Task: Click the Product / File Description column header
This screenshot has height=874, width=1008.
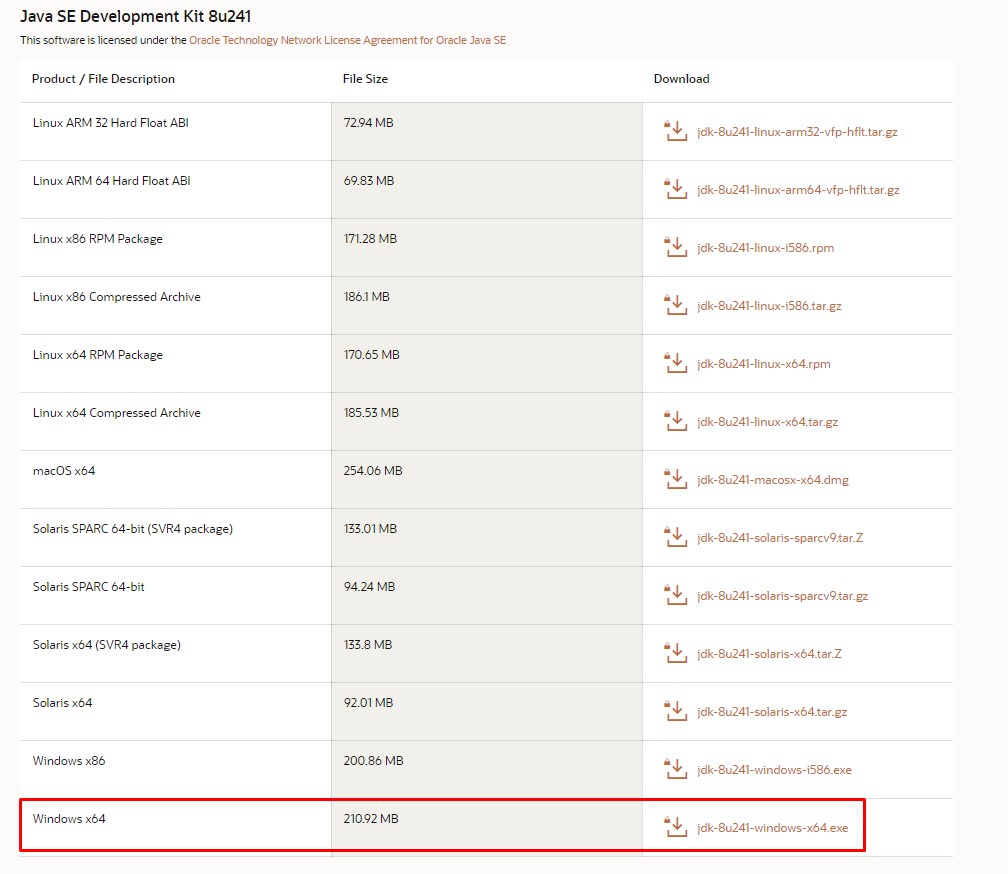Action: pyautogui.click(x=104, y=78)
